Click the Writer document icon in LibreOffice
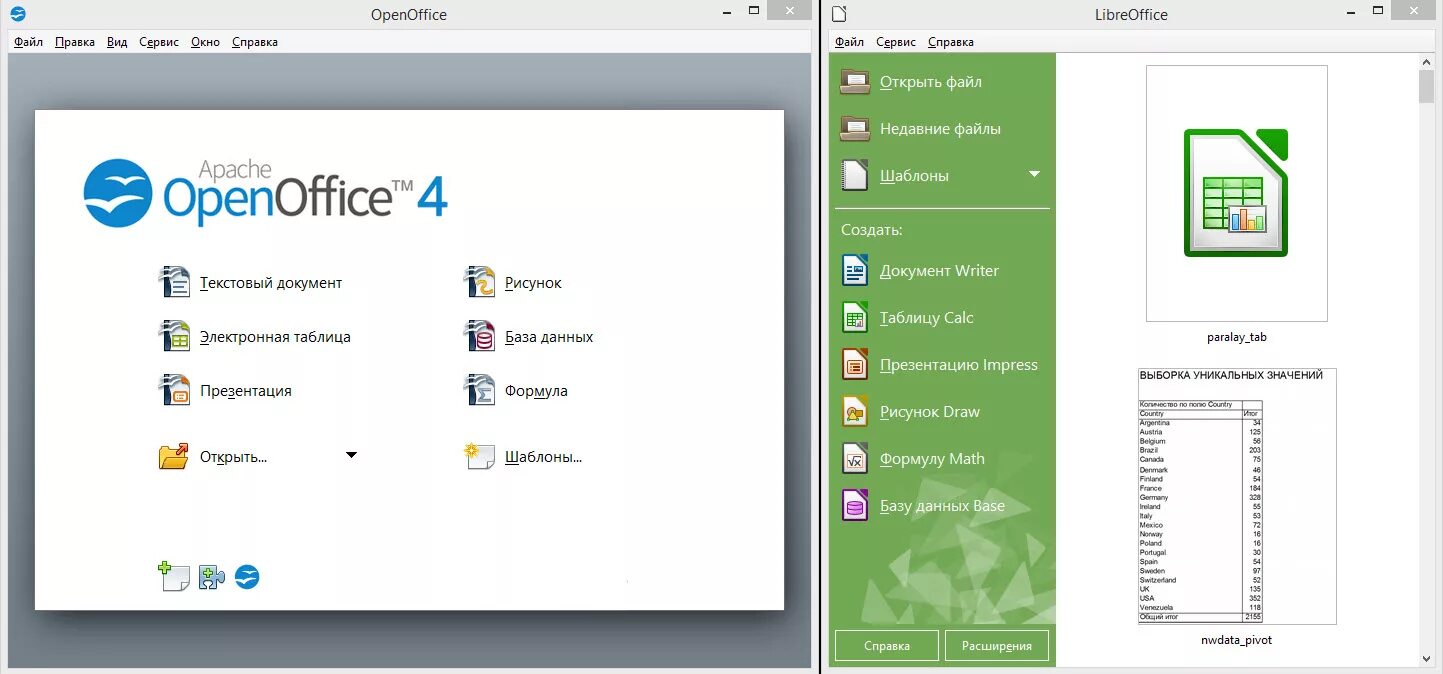The width and height of the screenshot is (1443, 674). [855, 270]
